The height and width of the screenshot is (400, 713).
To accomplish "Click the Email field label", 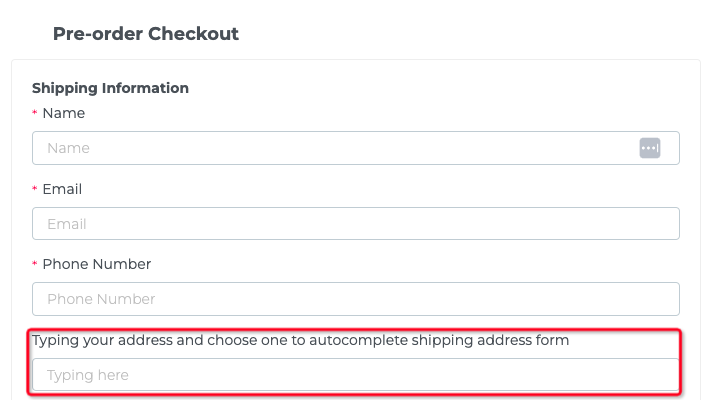I will 62,189.
